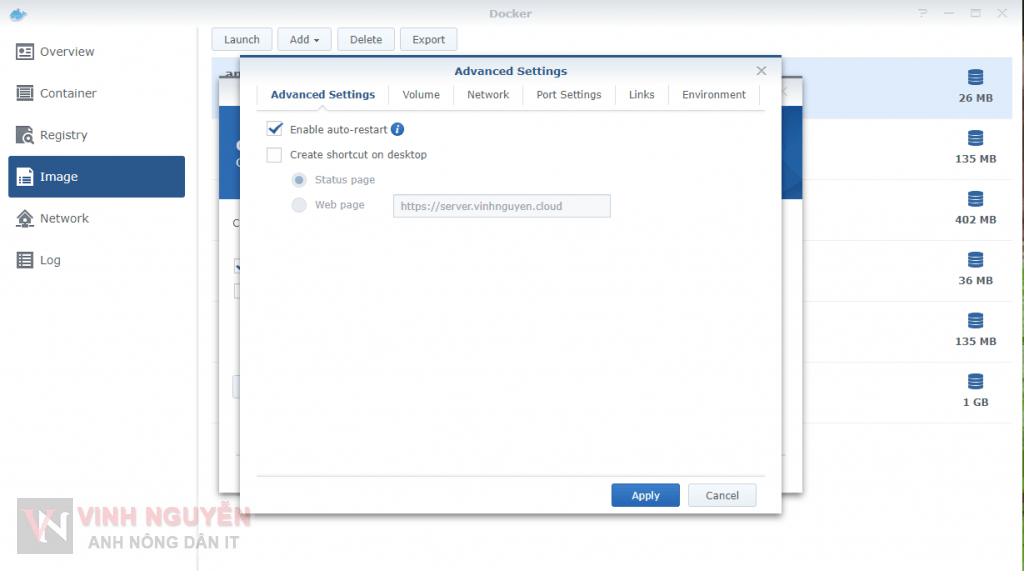Screen dimensions: 1024x571
Task: Open the Port Settings tab
Action: coord(568,95)
